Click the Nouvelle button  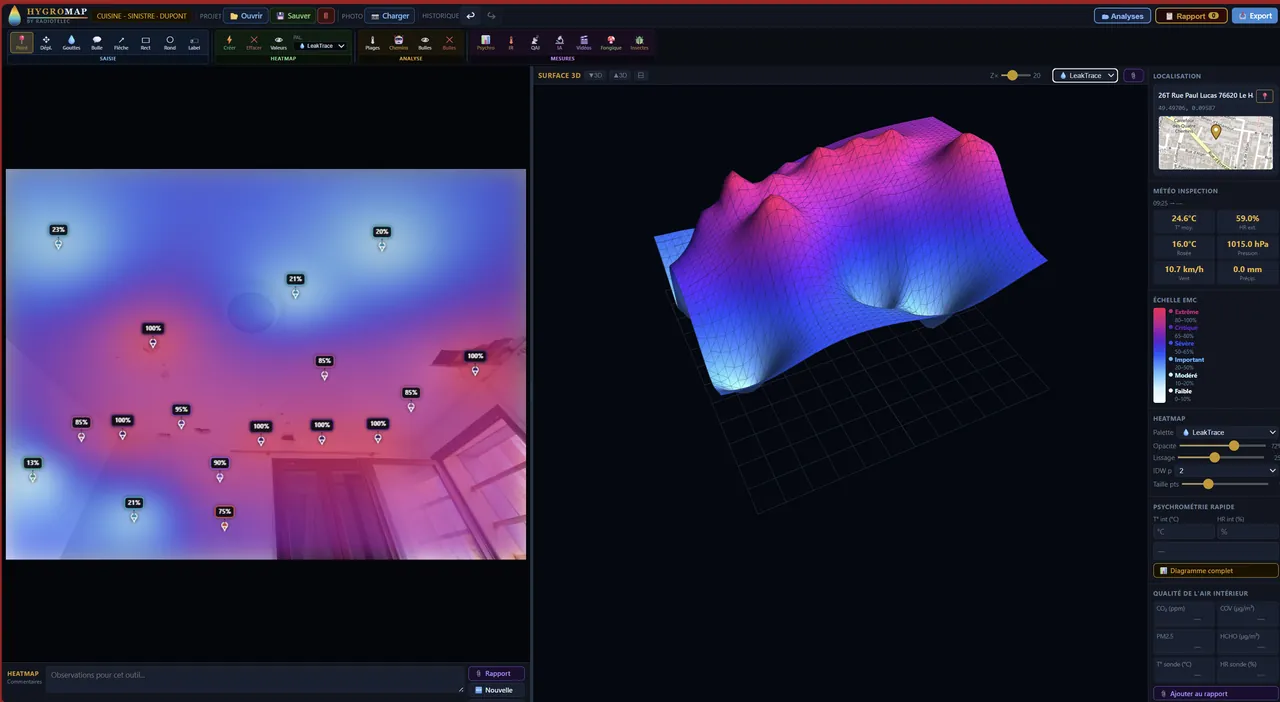pyautogui.click(x=496, y=690)
